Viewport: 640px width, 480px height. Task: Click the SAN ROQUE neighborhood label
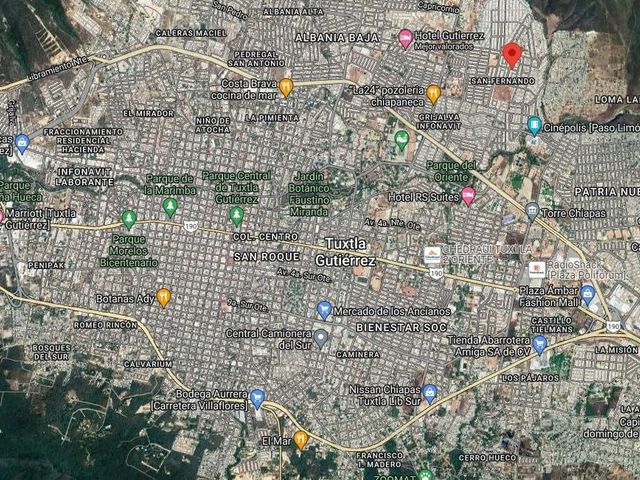(x=267, y=257)
